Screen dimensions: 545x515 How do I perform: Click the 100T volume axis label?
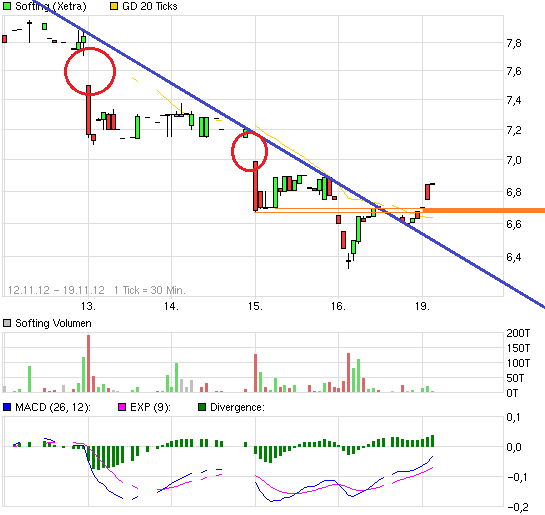[518, 363]
